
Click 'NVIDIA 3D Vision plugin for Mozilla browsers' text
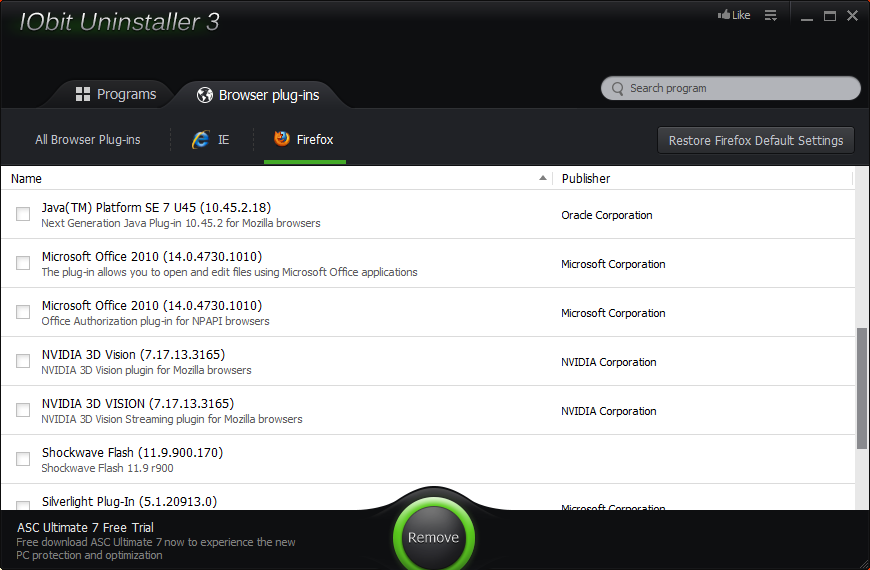(x=146, y=370)
